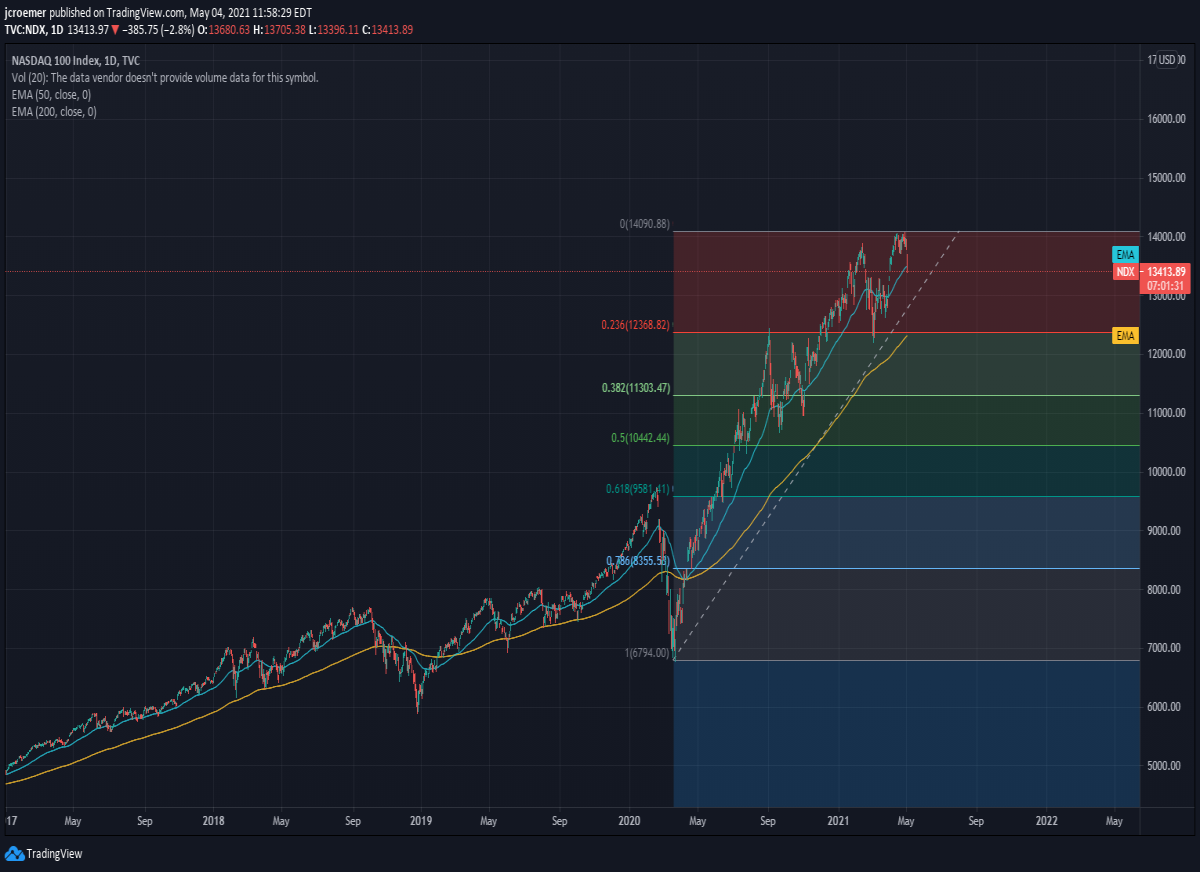
Task: Select the 1(6794.00) Fibonacci label
Action: coord(647,653)
